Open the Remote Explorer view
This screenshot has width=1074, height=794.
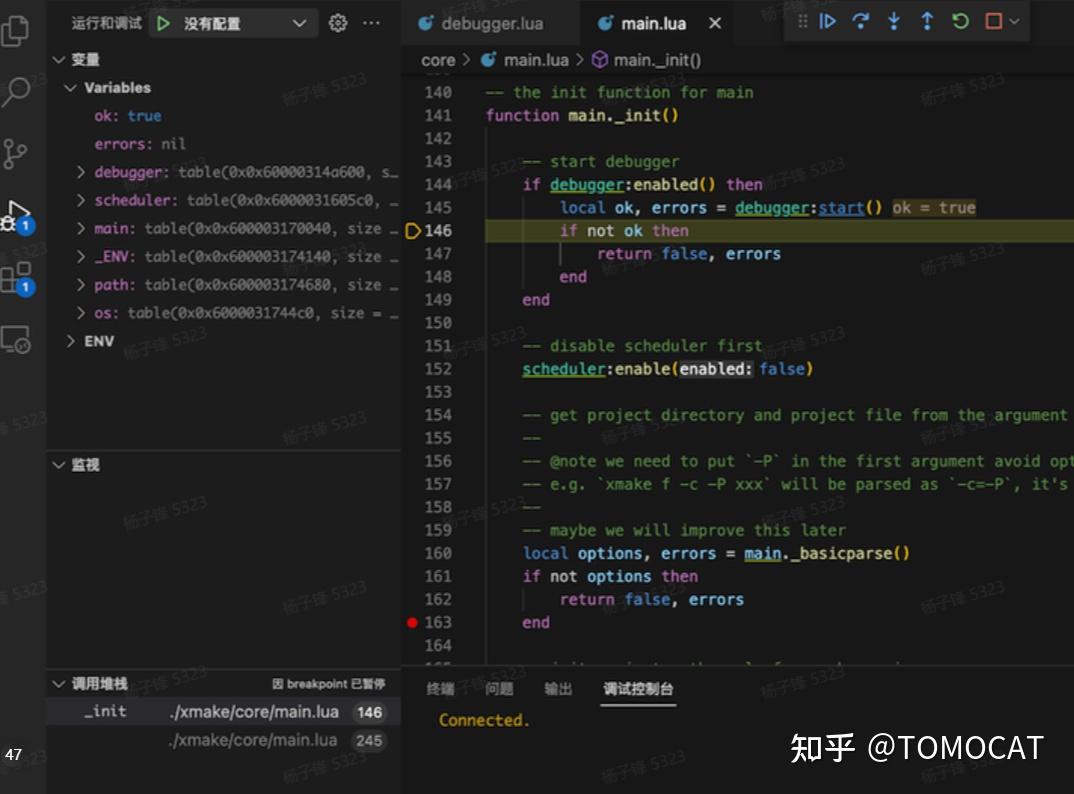[16, 339]
